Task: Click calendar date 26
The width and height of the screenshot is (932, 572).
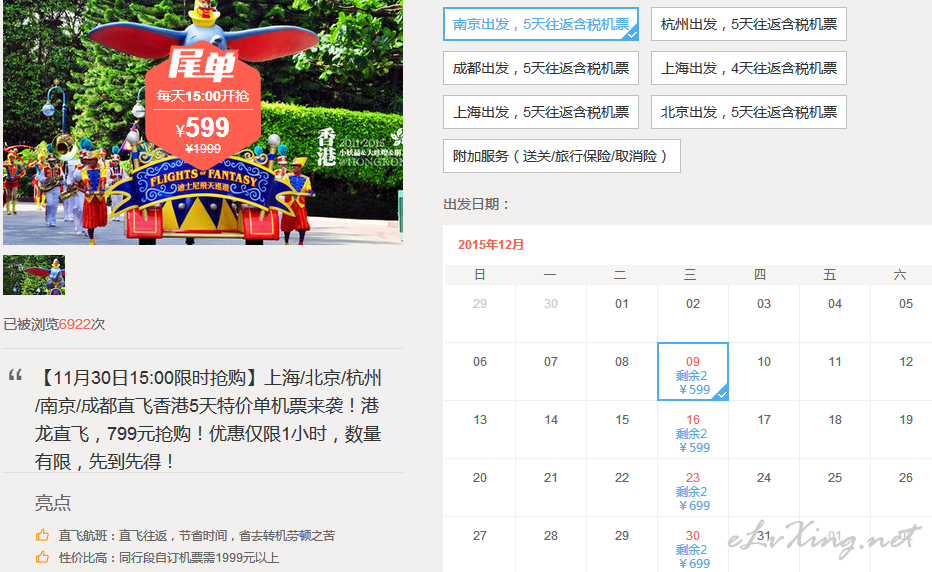Action: point(906,477)
